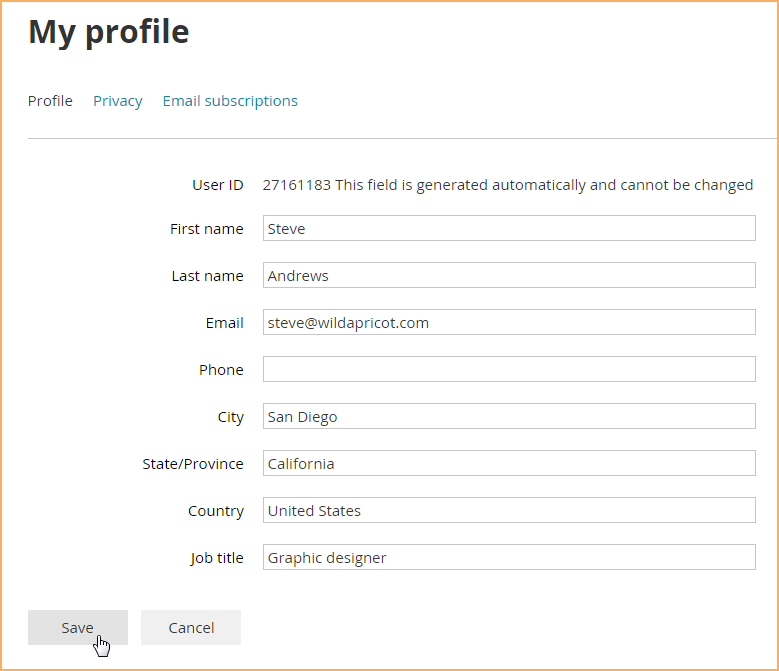Image resolution: width=779 pixels, height=671 pixels.
Task: Click the User ID number 27161183
Action: pyautogui.click(x=297, y=185)
